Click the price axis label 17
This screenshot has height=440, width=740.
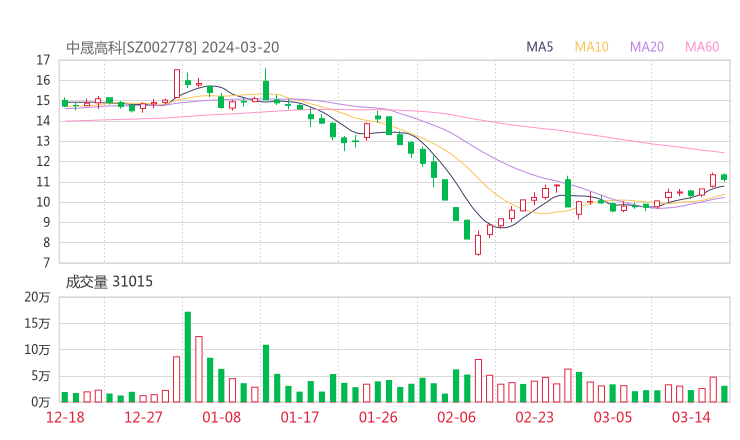click(43, 60)
